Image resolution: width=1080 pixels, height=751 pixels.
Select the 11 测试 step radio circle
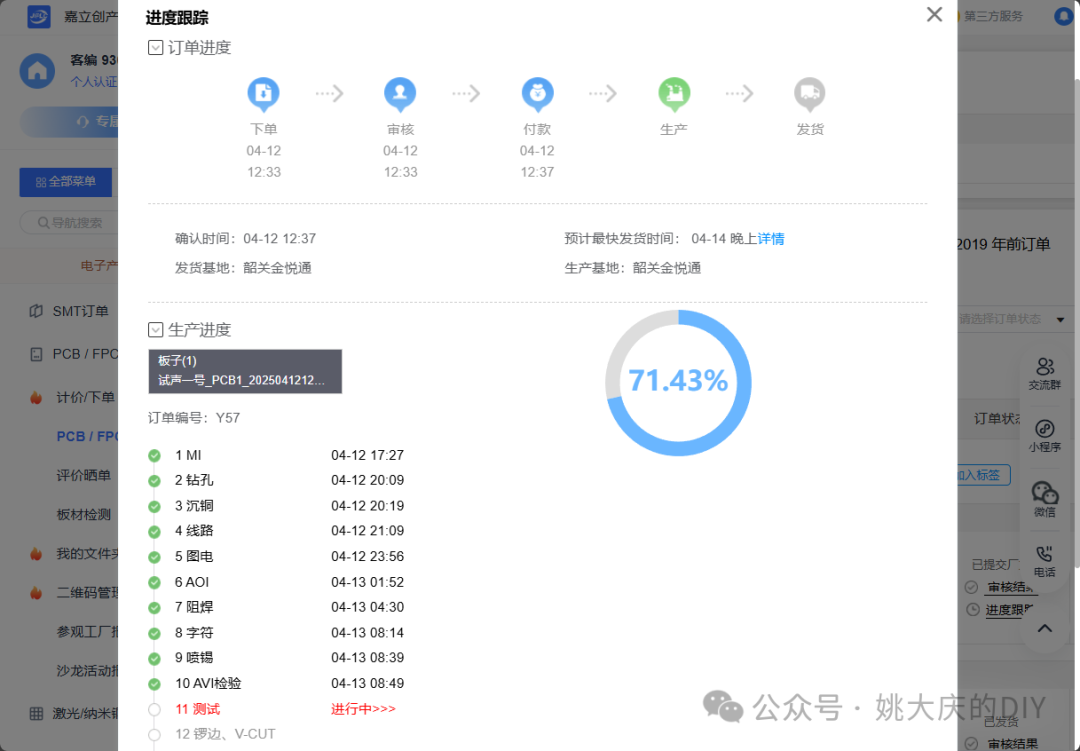[x=154, y=709]
